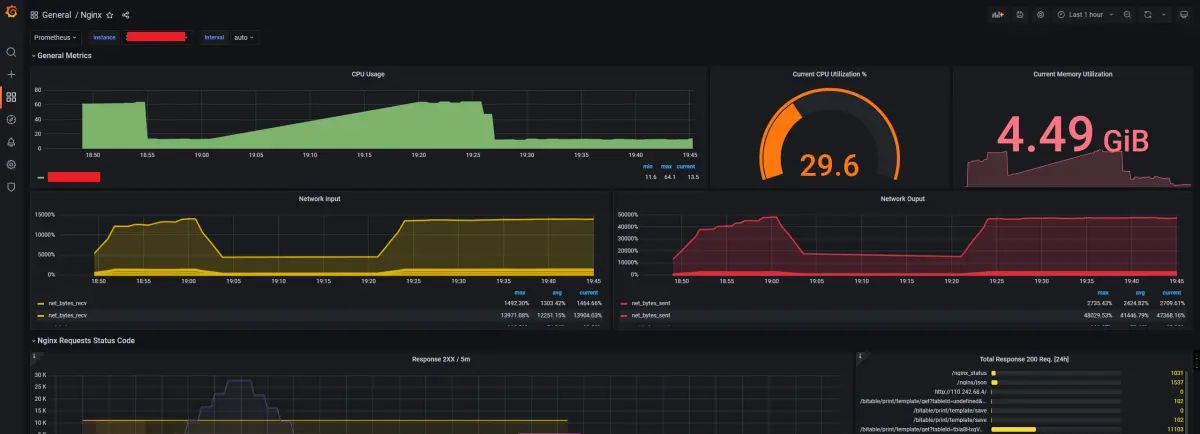Open the Explore compass icon
The image size is (1200, 434).
[11, 119]
